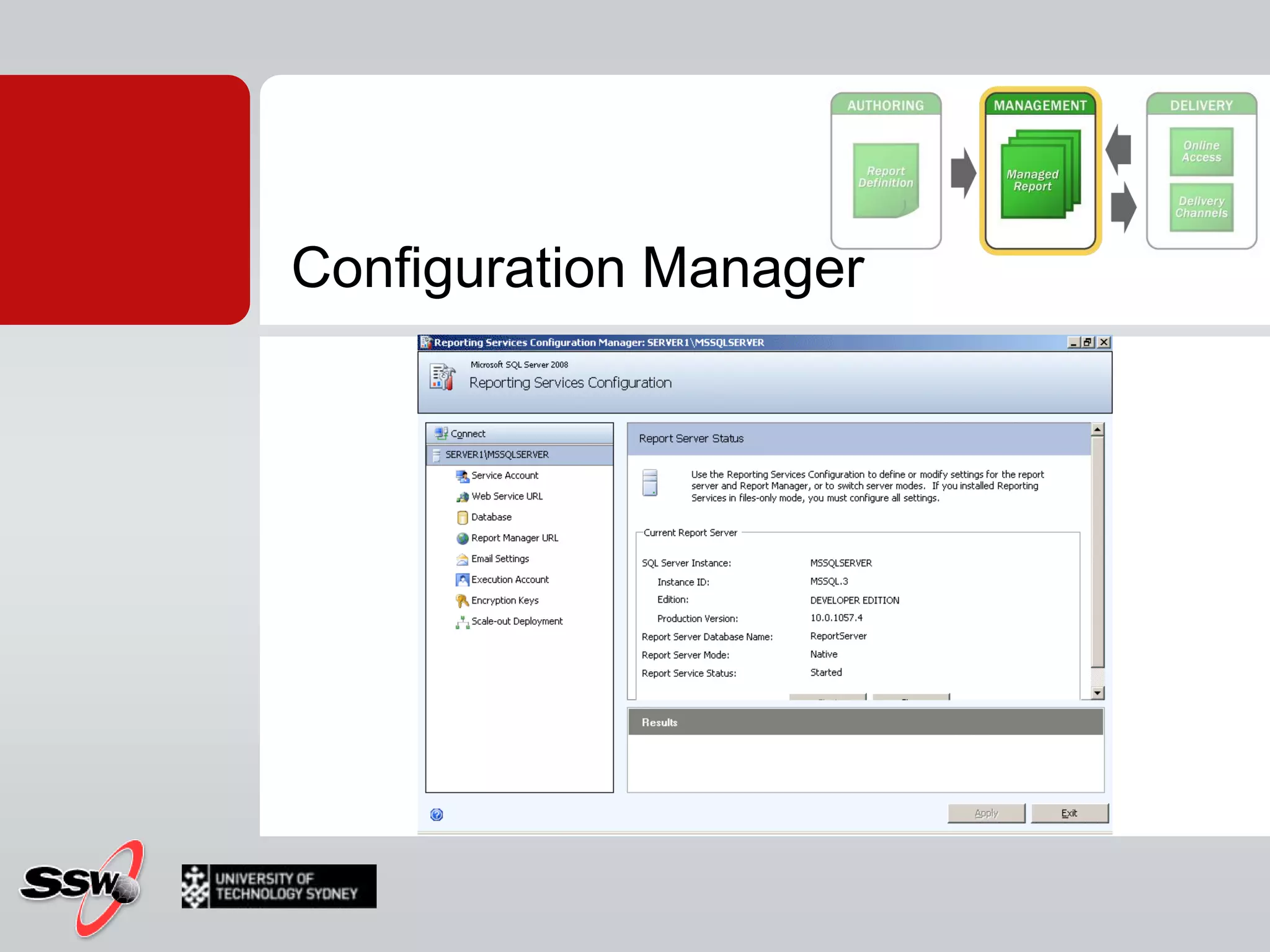Open help via the blue question icon
Viewport: 1270px width, 952px height.
tap(437, 814)
